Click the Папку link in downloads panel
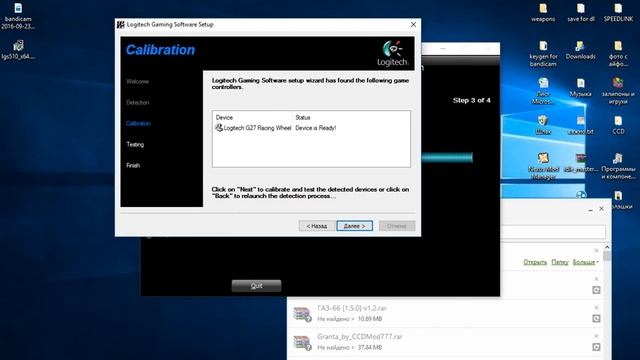 coord(560,262)
